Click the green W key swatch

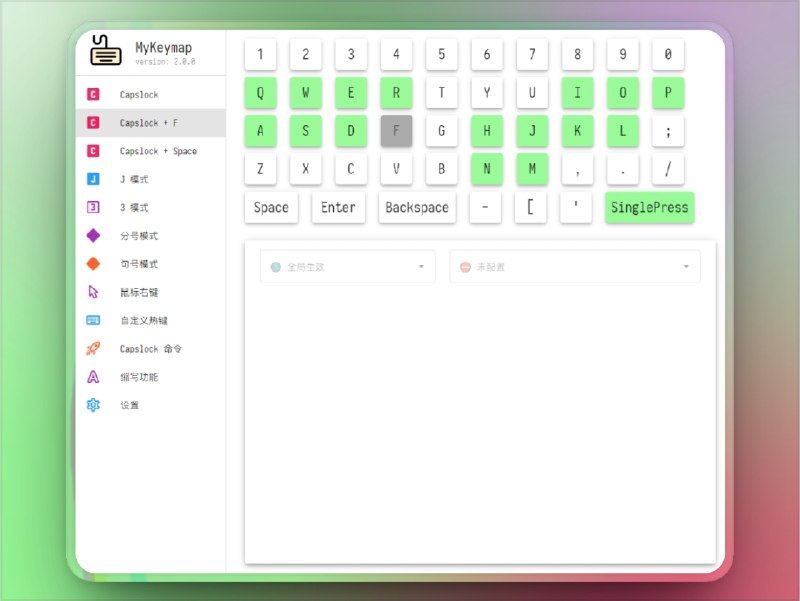pyautogui.click(x=305, y=92)
